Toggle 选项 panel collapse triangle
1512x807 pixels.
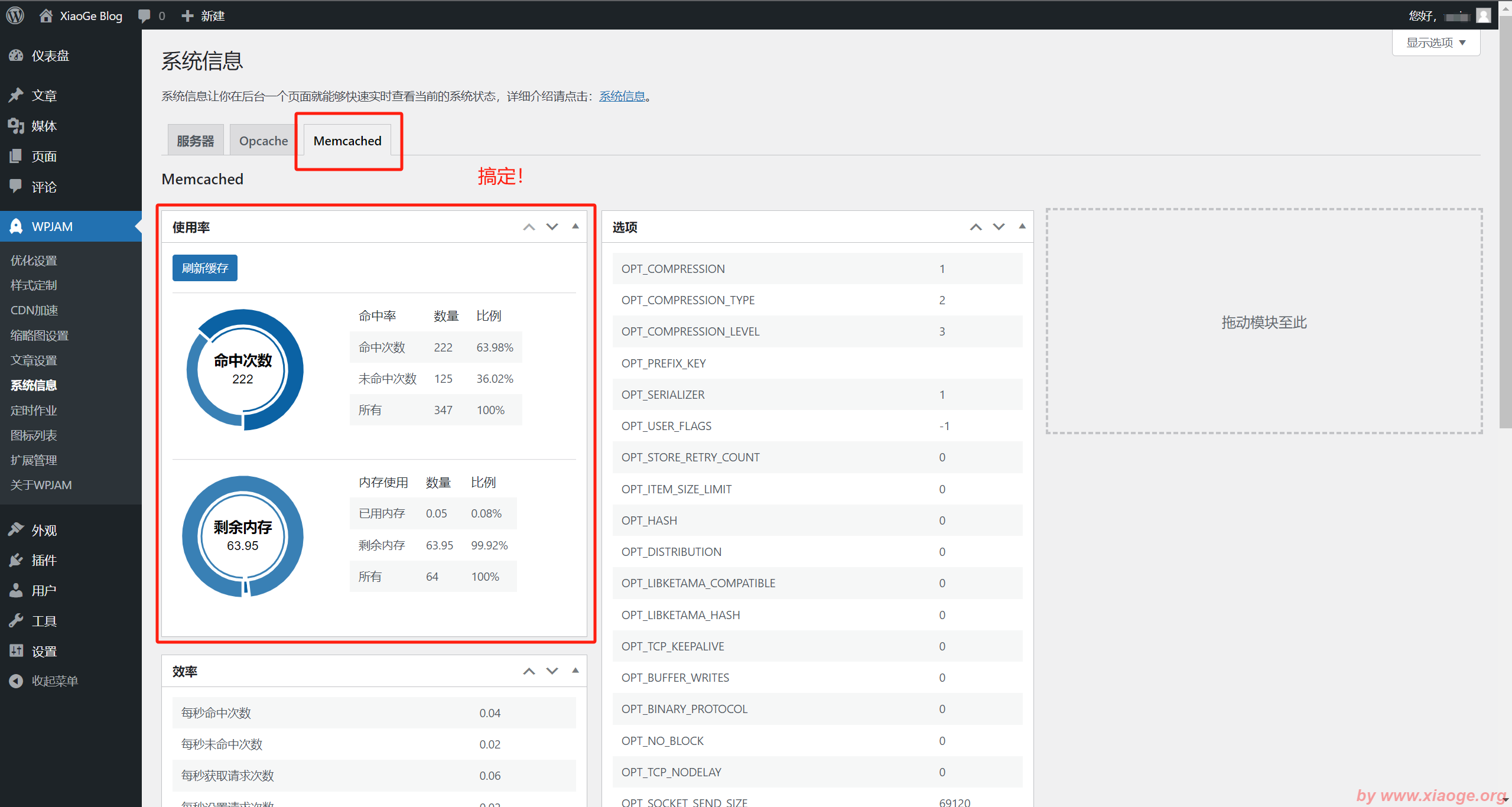1022,227
